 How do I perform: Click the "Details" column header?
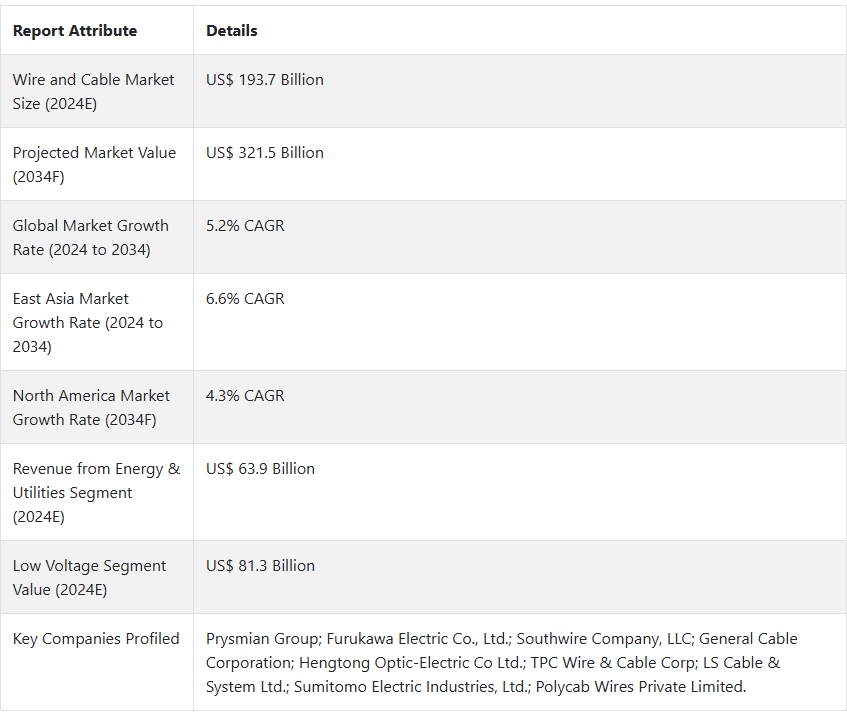232,31
